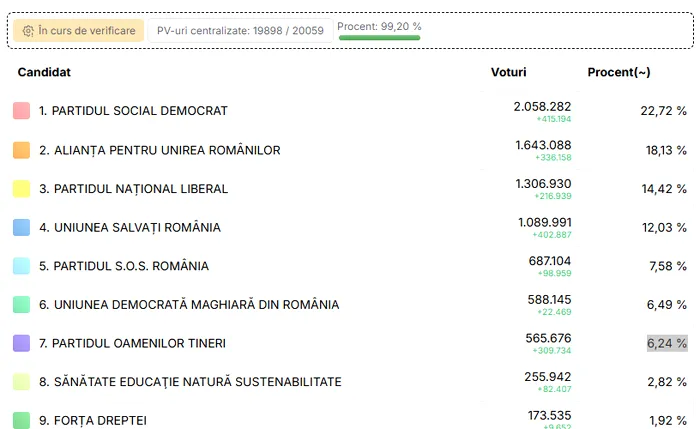Image resolution: width=700 pixels, height=429 pixels.
Task: Select the Uniunea Democrată Maghiară din România name
Action: coord(189,304)
